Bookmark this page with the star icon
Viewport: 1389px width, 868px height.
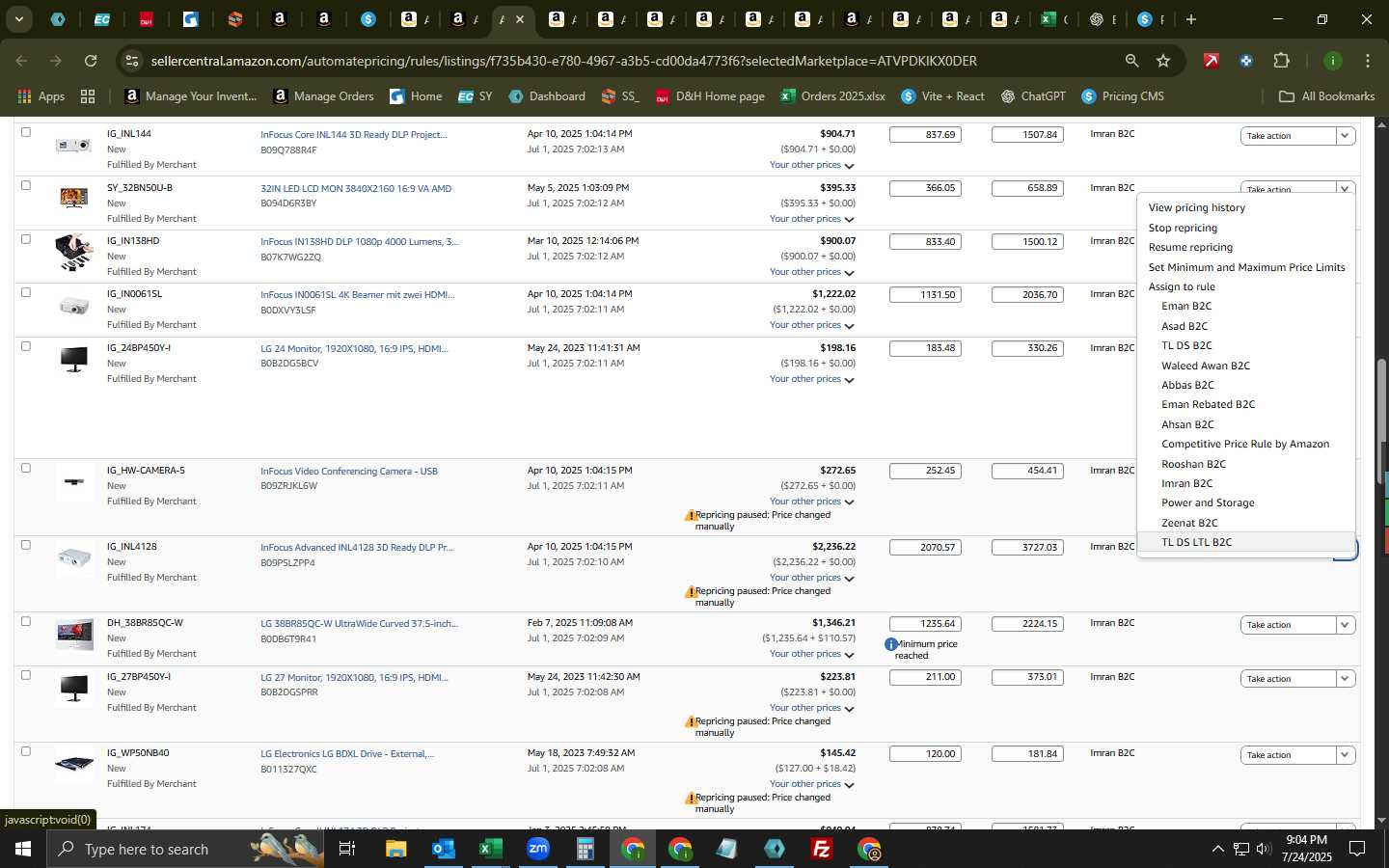pos(1163,61)
